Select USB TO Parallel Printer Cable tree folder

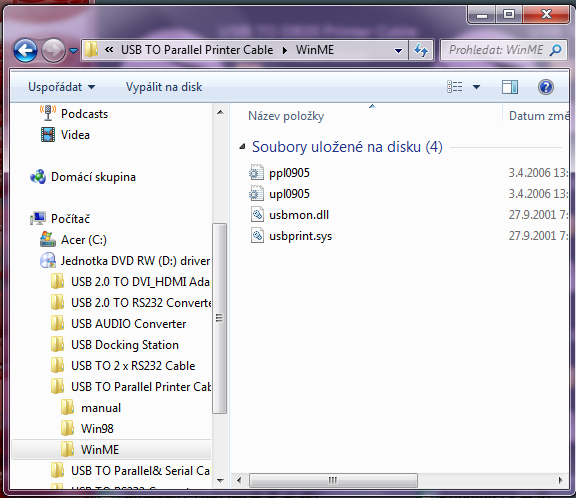tap(141, 387)
